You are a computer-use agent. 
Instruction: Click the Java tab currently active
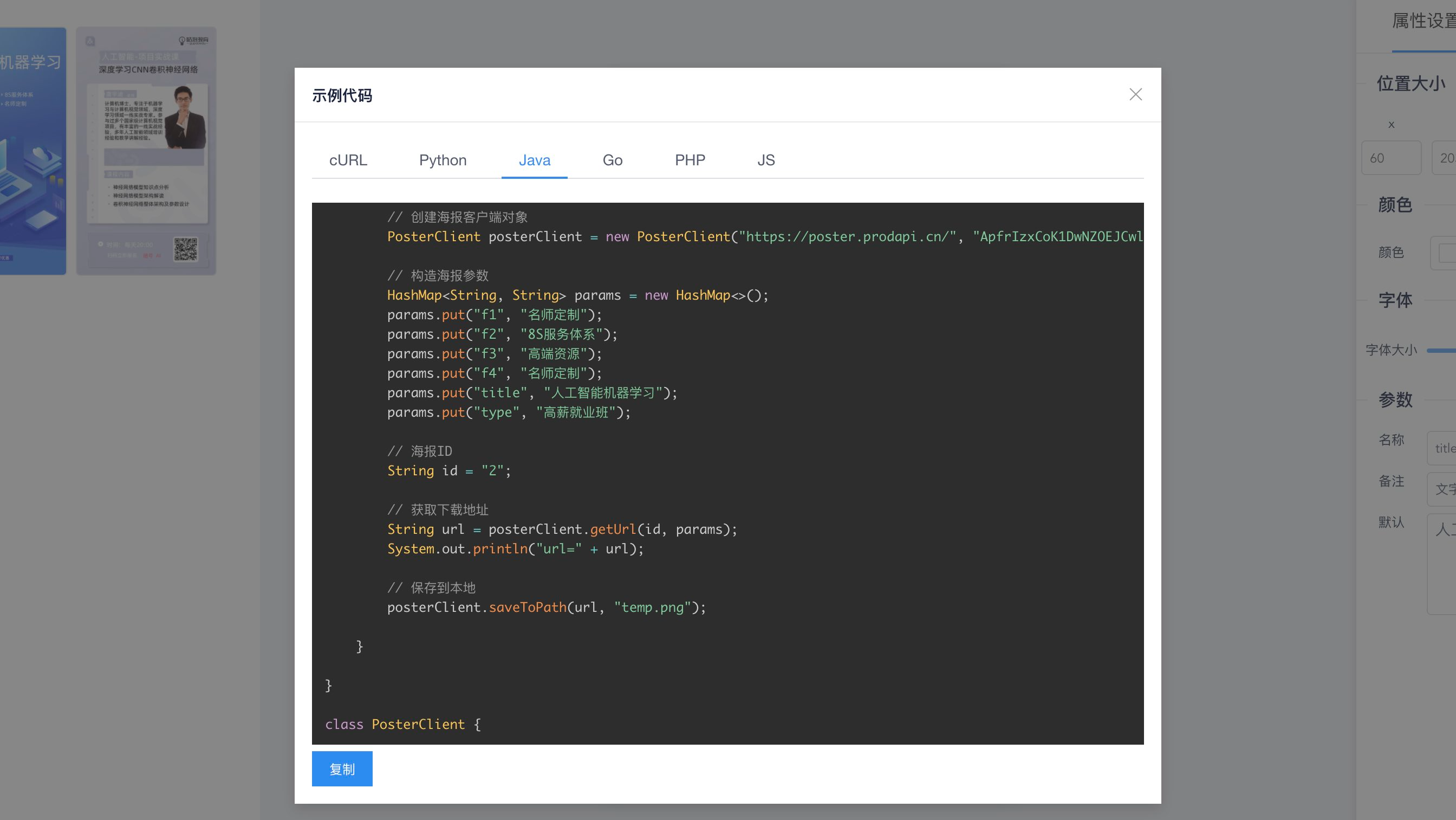coord(535,160)
